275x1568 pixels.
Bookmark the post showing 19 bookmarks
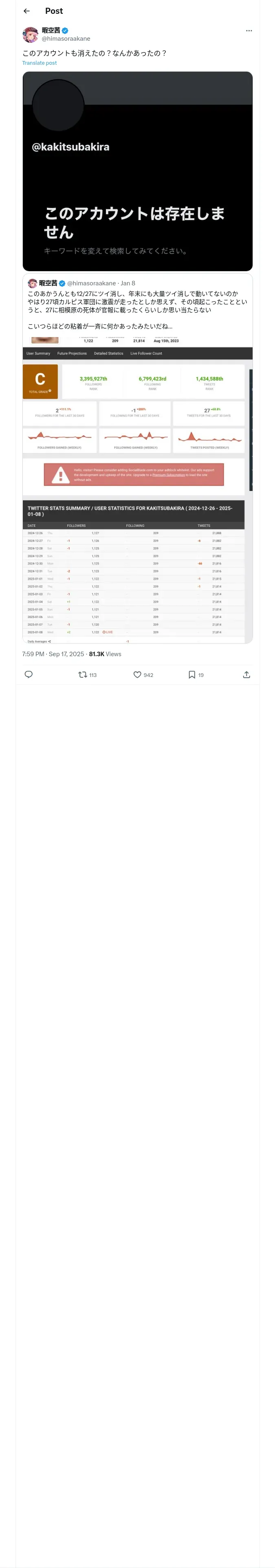tap(196, 675)
